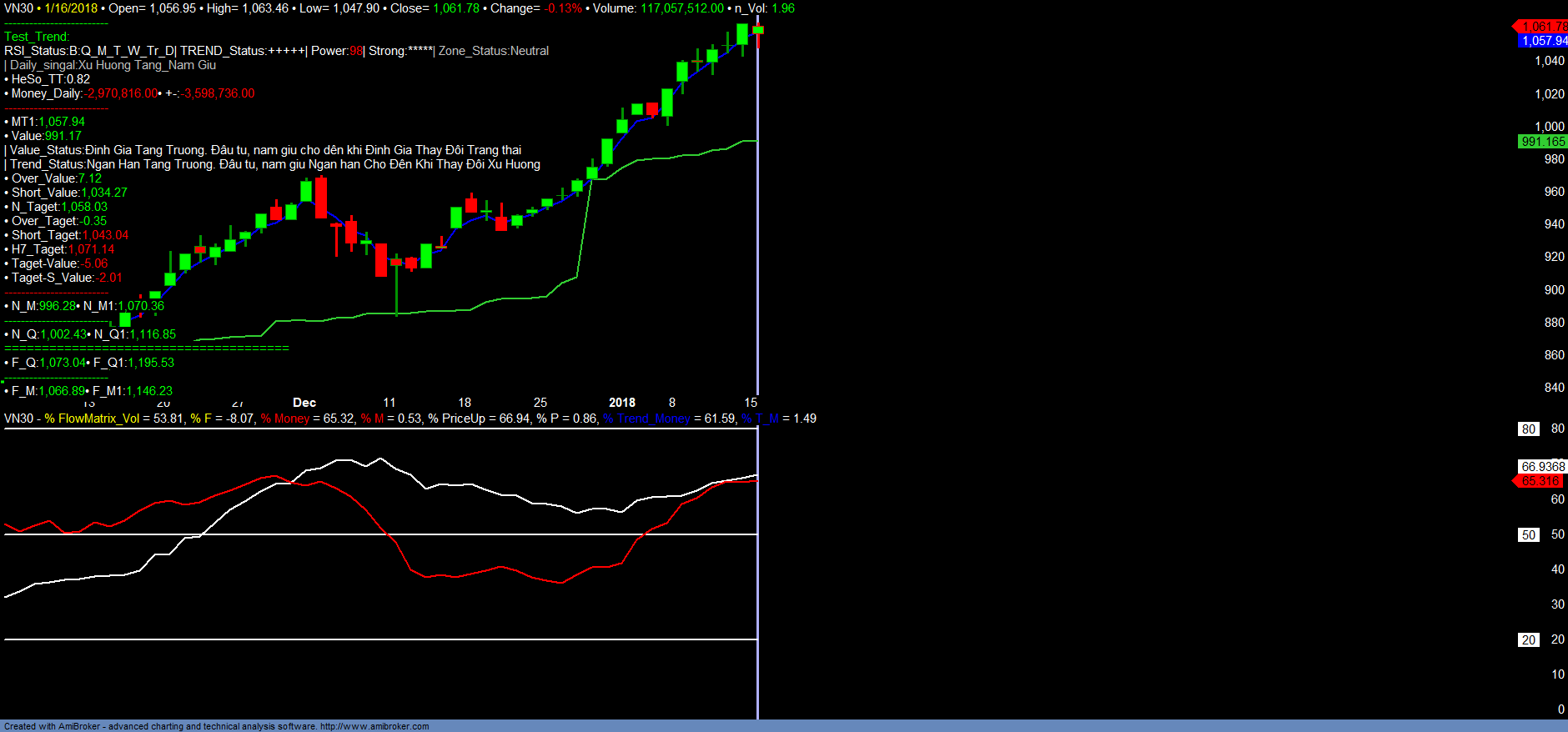Viewport: 1568px width, 732px height.
Task: Click the Dec label on date axis
Action: (x=304, y=403)
